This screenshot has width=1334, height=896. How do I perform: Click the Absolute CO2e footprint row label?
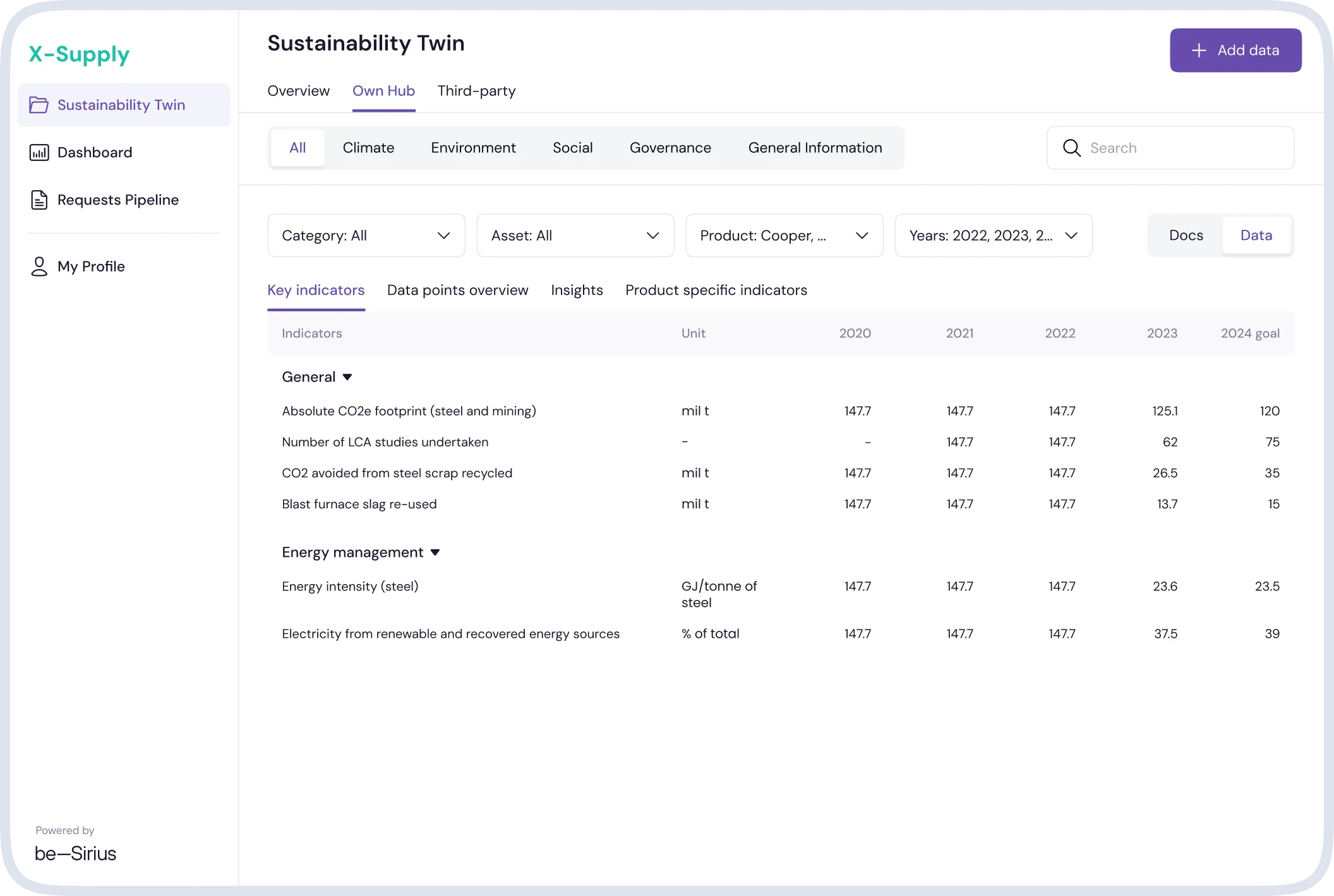point(409,411)
